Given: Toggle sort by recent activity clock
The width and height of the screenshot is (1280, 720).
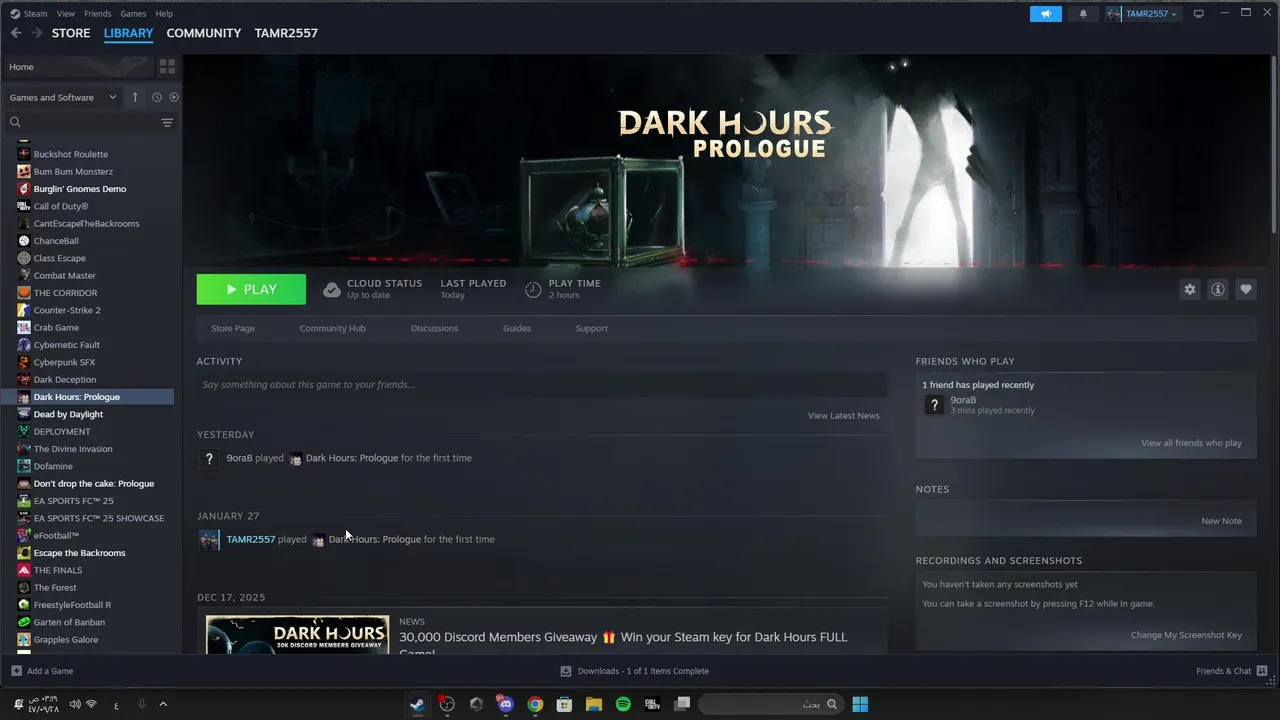Looking at the screenshot, I should [x=157, y=97].
